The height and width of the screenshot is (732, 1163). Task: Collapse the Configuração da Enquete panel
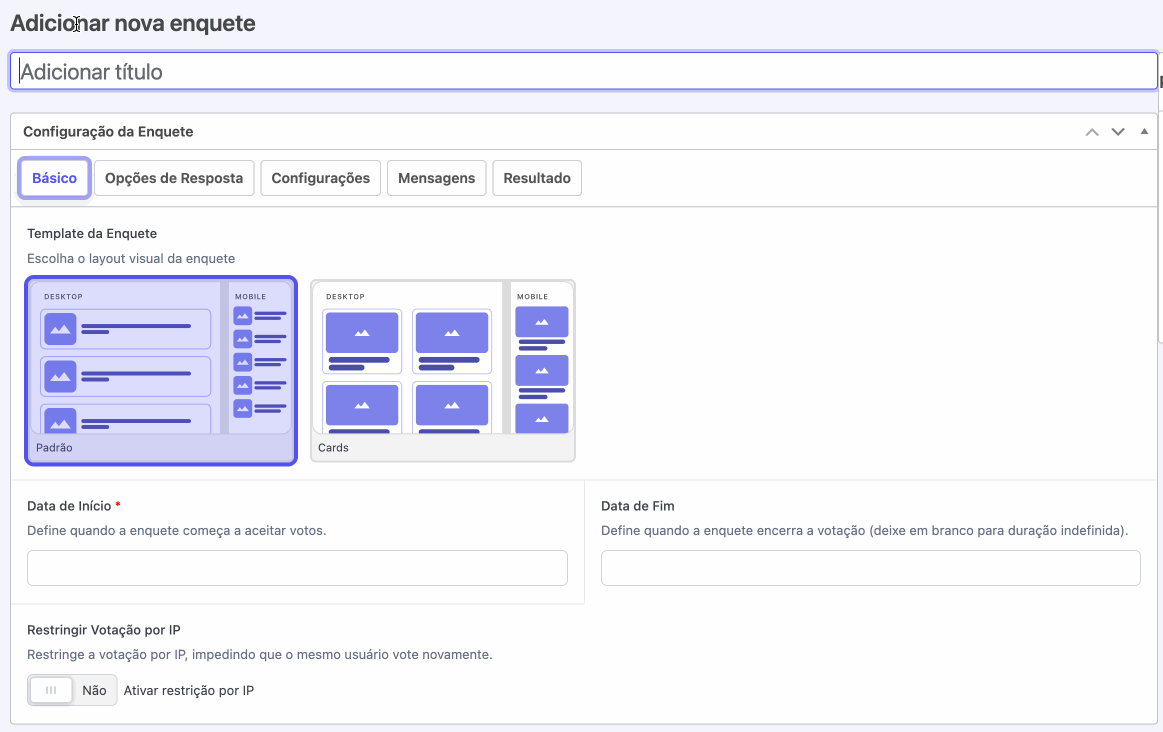click(1144, 131)
